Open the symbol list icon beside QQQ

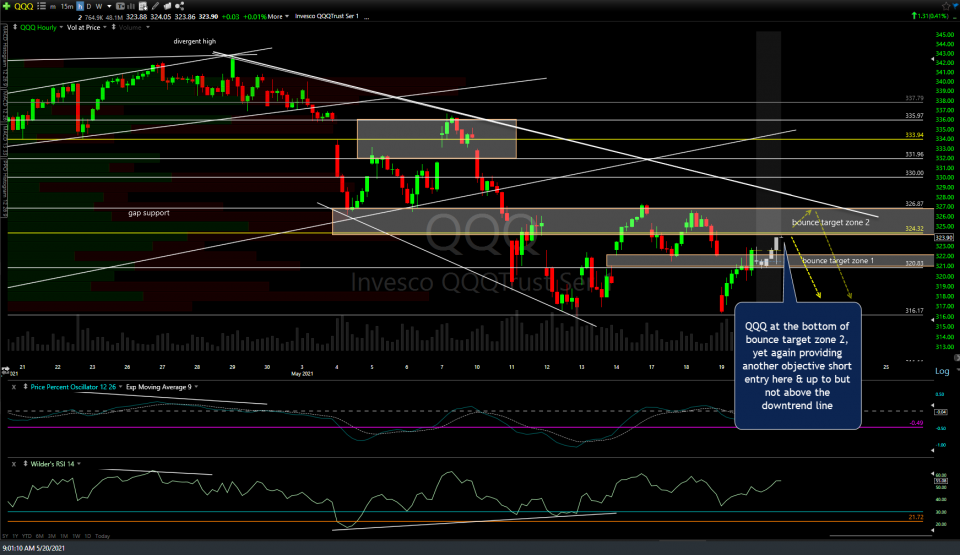42,6
